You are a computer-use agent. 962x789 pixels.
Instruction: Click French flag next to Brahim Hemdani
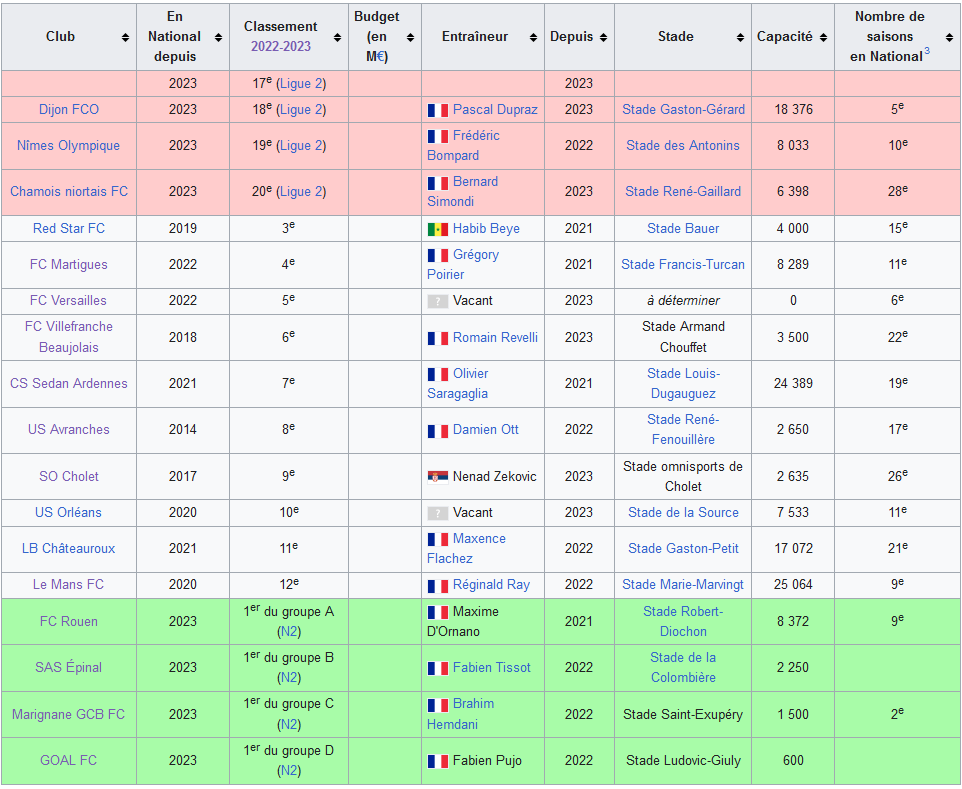click(437, 705)
